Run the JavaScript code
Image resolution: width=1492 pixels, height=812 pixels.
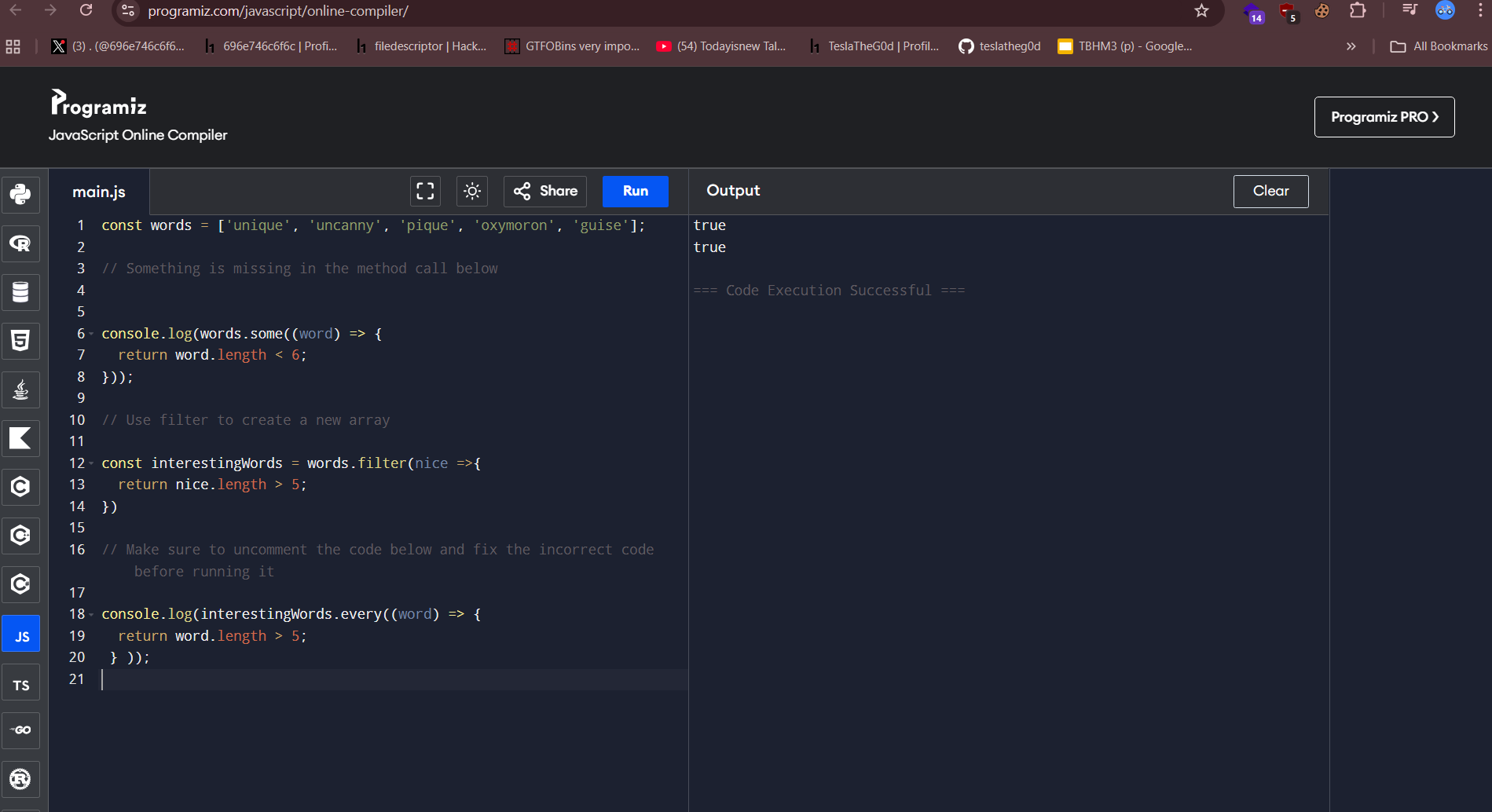635,191
